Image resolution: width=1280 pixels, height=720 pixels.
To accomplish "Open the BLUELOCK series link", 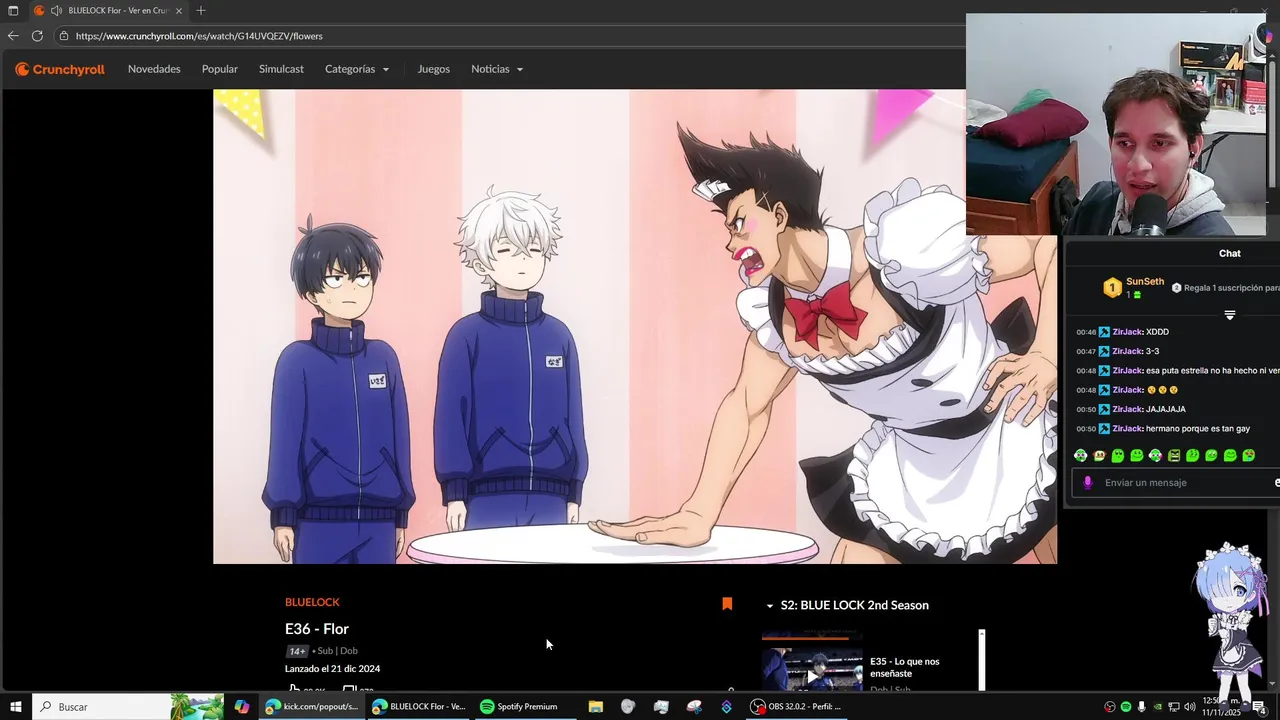I will (x=312, y=602).
